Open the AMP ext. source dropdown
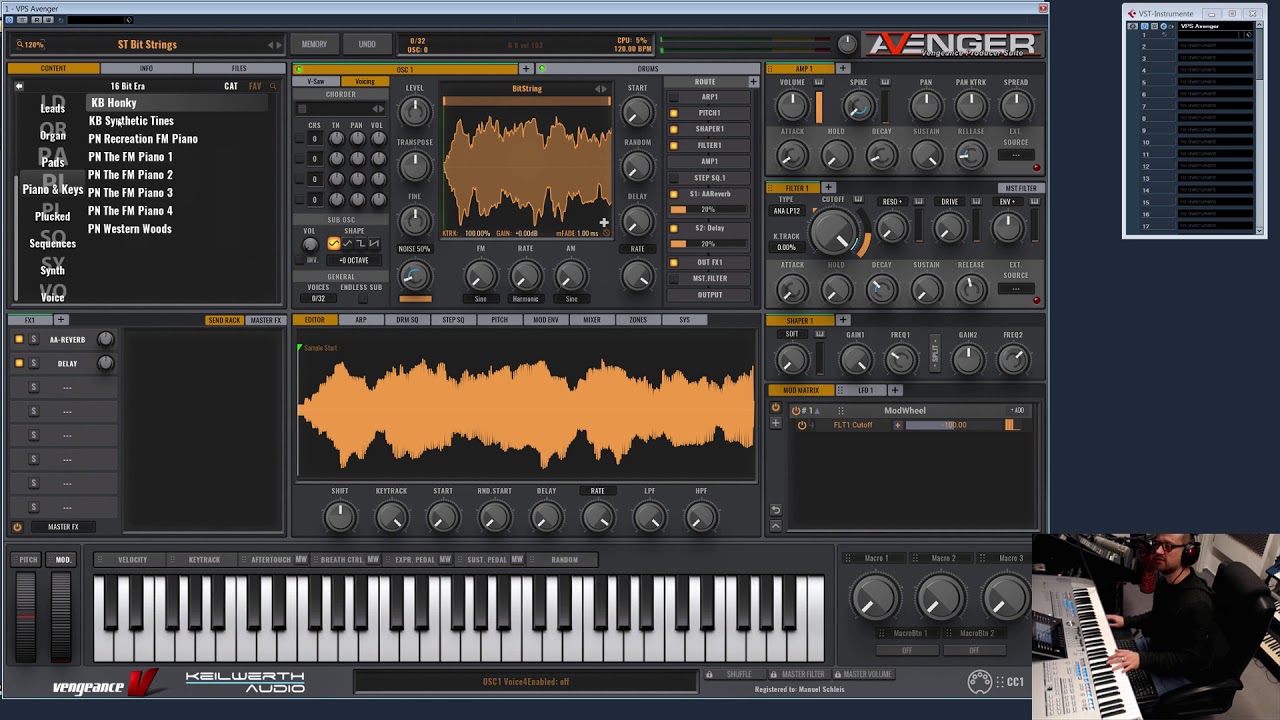This screenshot has width=1280, height=720. click(x=1016, y=155)
